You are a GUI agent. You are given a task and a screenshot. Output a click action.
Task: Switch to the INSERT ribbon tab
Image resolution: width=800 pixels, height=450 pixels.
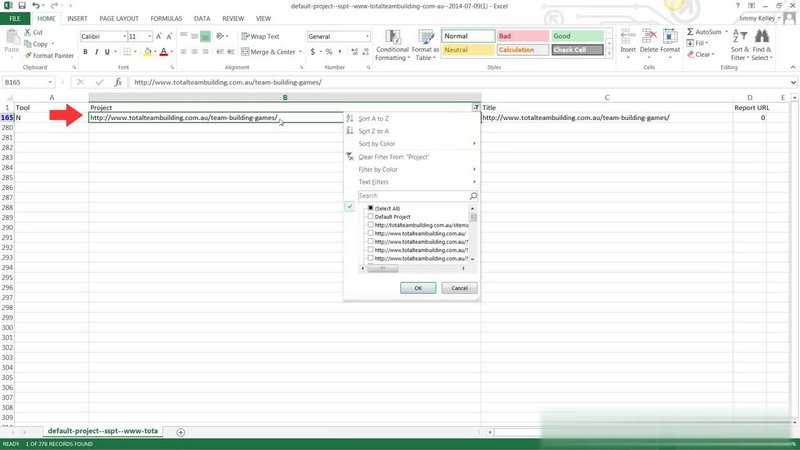[77, 18]
